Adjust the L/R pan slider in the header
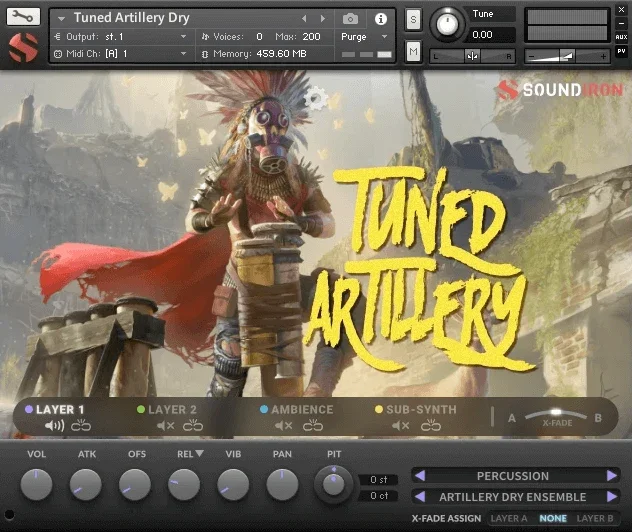This screenshot has height=532, width=632. (472, 56)
